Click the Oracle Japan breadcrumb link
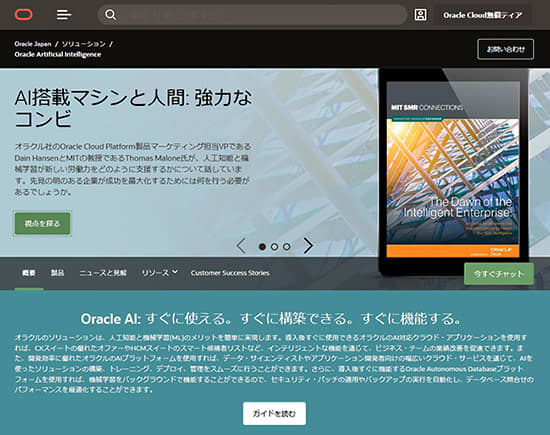This screenshot has height=435, width=550. (x=33, y=44)
